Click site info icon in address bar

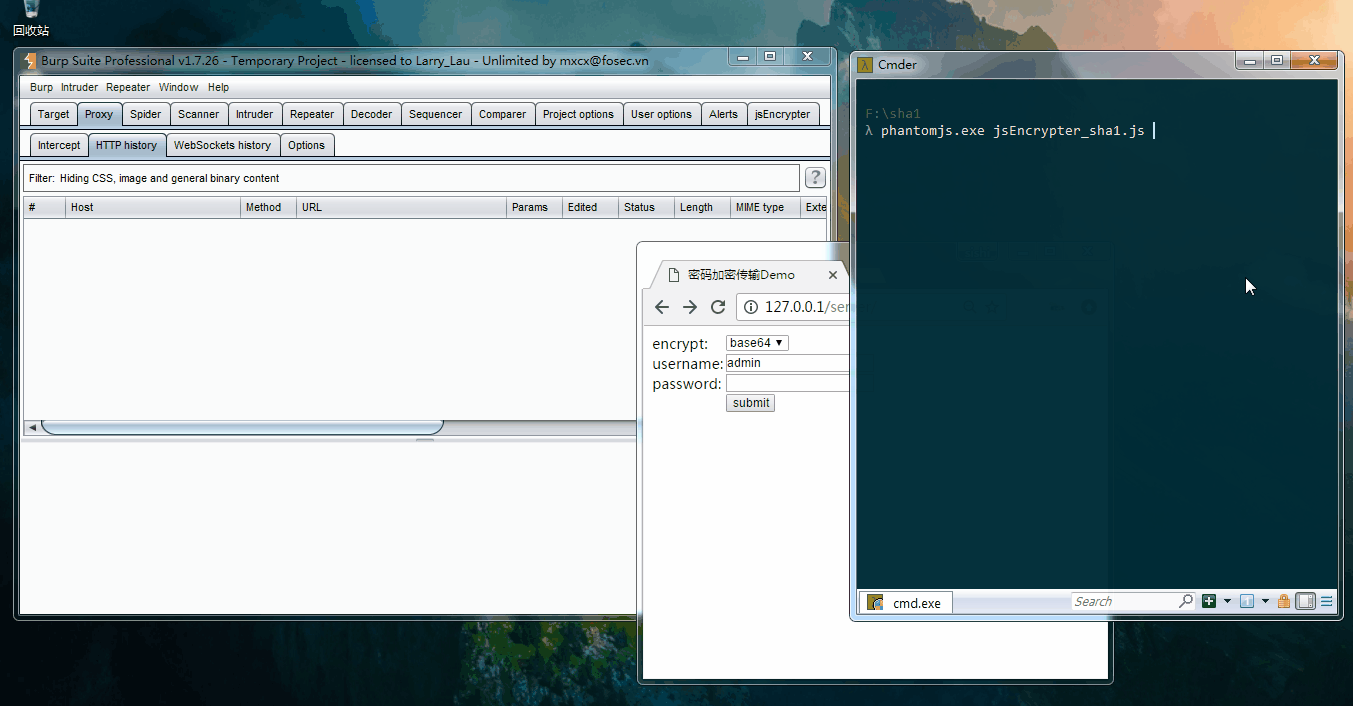pyautogui.click(x=751, y=307)
